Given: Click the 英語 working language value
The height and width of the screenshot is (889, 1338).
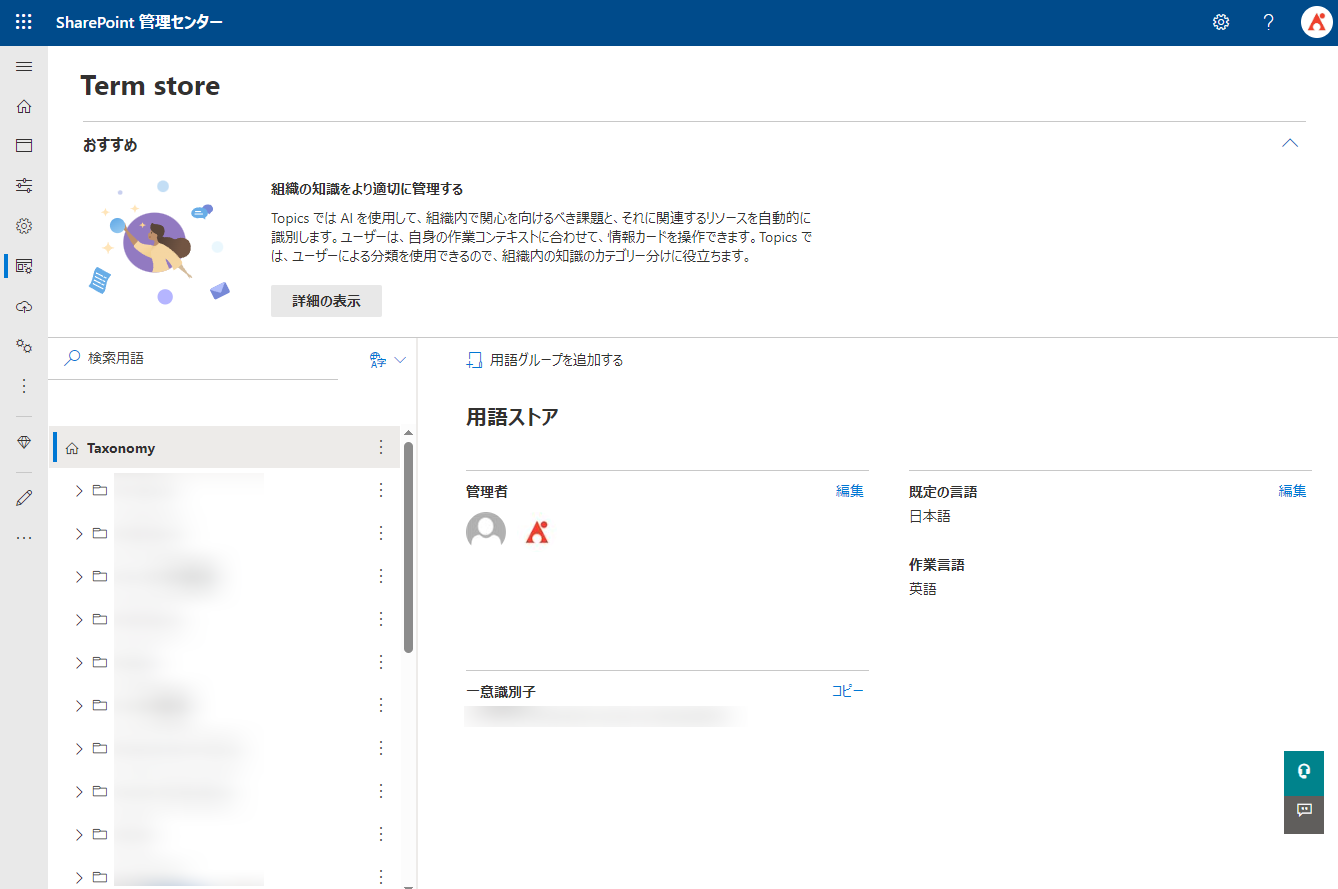Looking at the screenshot, I should [923, 589].
